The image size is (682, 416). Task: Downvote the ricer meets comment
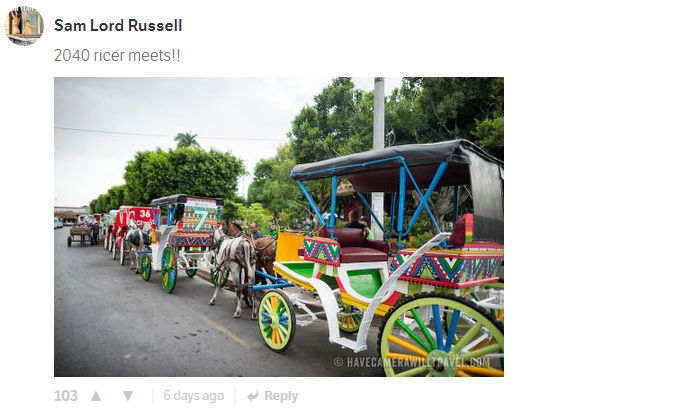pos(127,396)
